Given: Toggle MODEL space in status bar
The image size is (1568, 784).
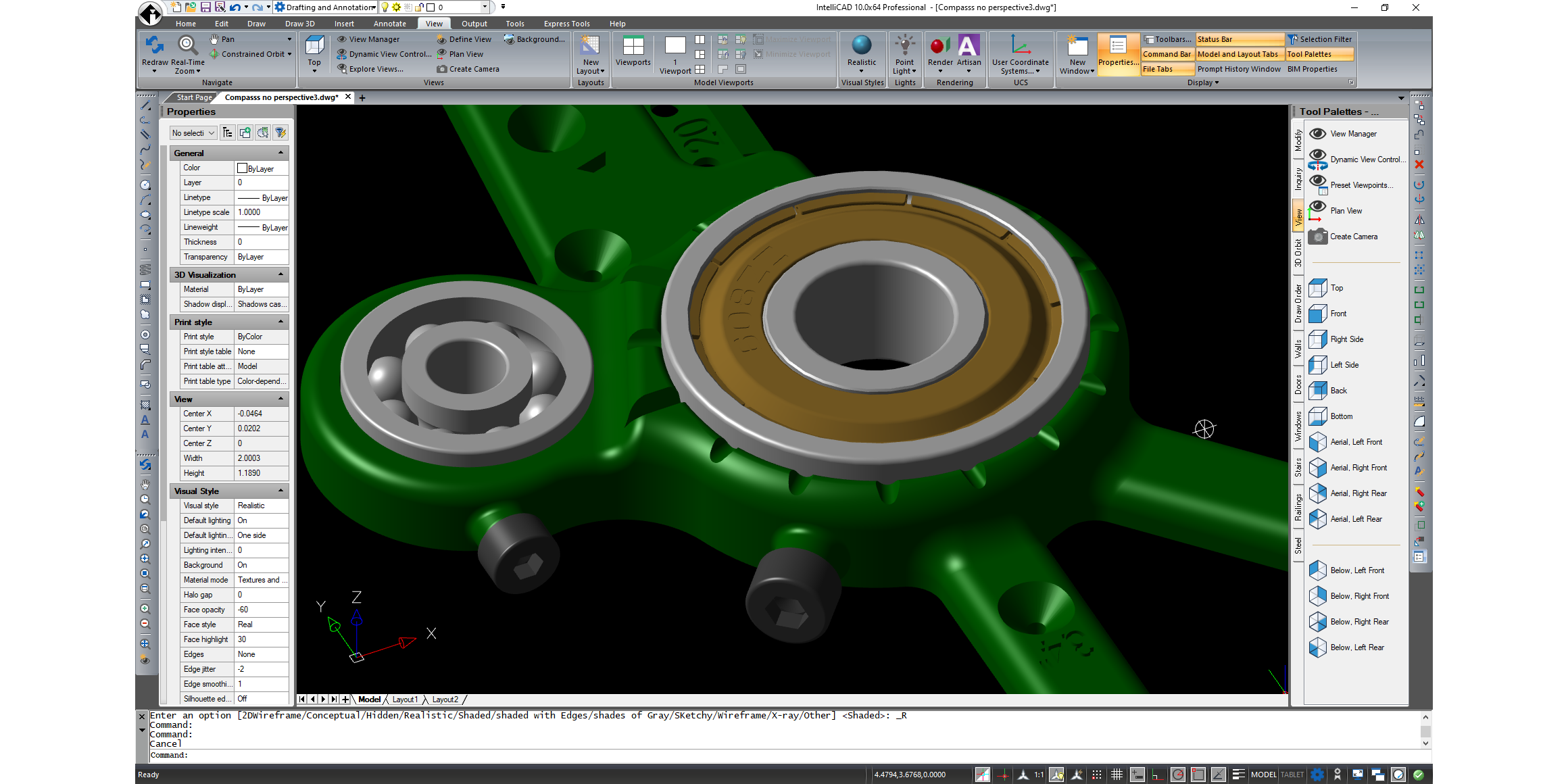Looking at the screenshot, I should coord(1263,775).
